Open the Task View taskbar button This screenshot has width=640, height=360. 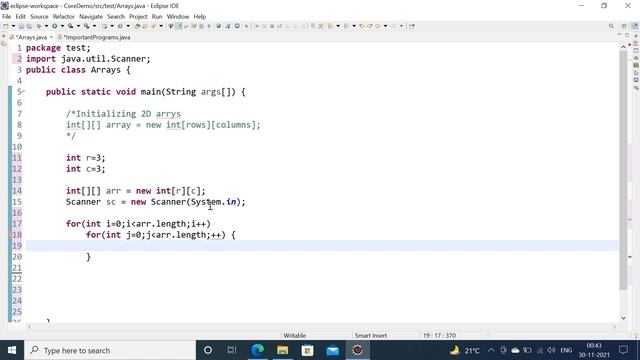point(232,350)
